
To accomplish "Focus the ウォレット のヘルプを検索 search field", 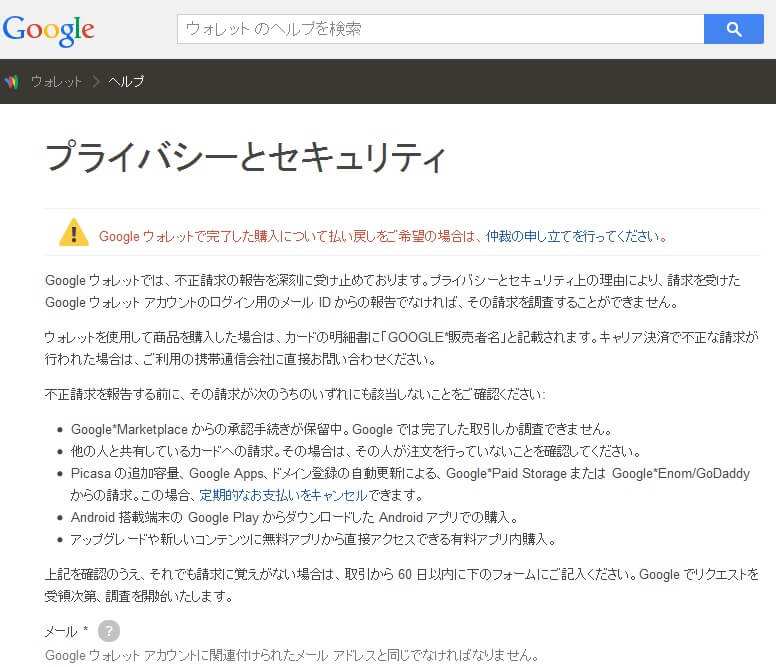I will pyautogui.click(x=440, y=29).
